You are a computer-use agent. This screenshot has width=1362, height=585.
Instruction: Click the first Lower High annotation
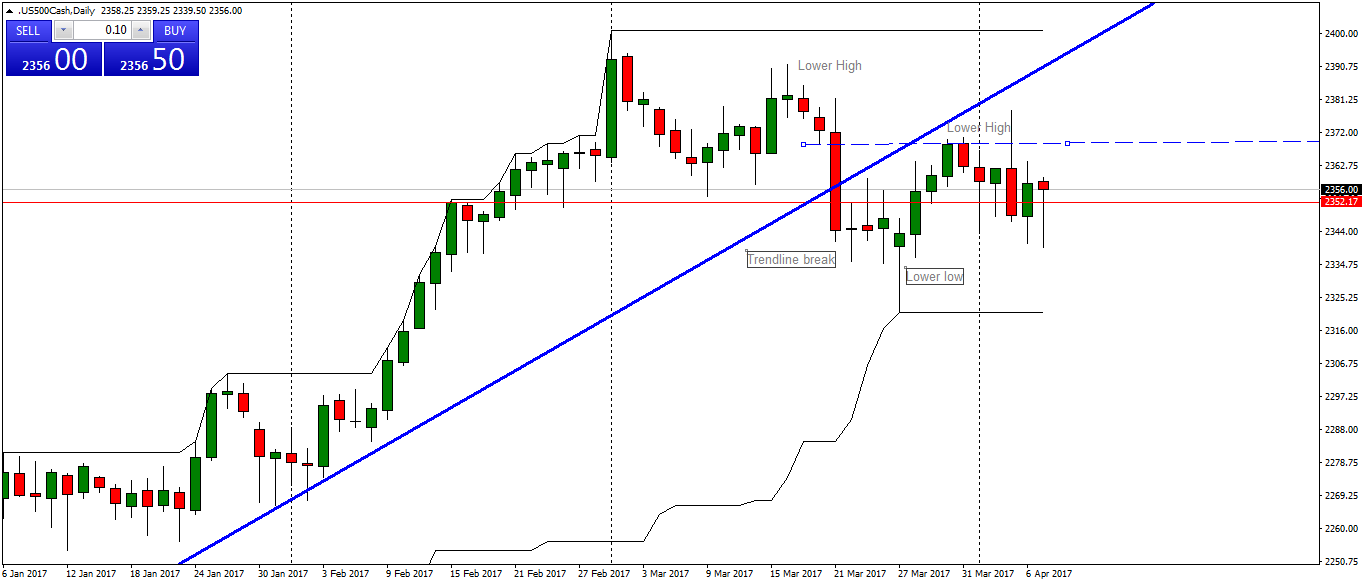pyautogui.click(x=829, y=65)
